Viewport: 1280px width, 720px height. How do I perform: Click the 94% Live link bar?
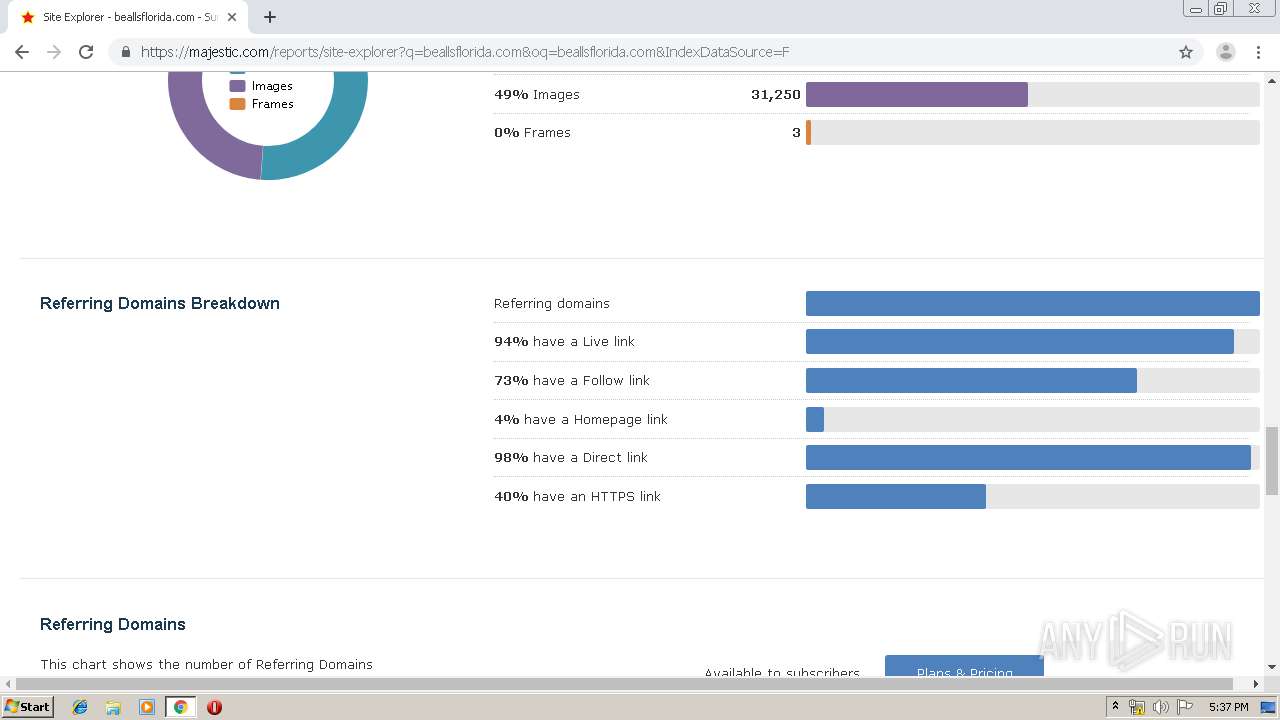1020,342
